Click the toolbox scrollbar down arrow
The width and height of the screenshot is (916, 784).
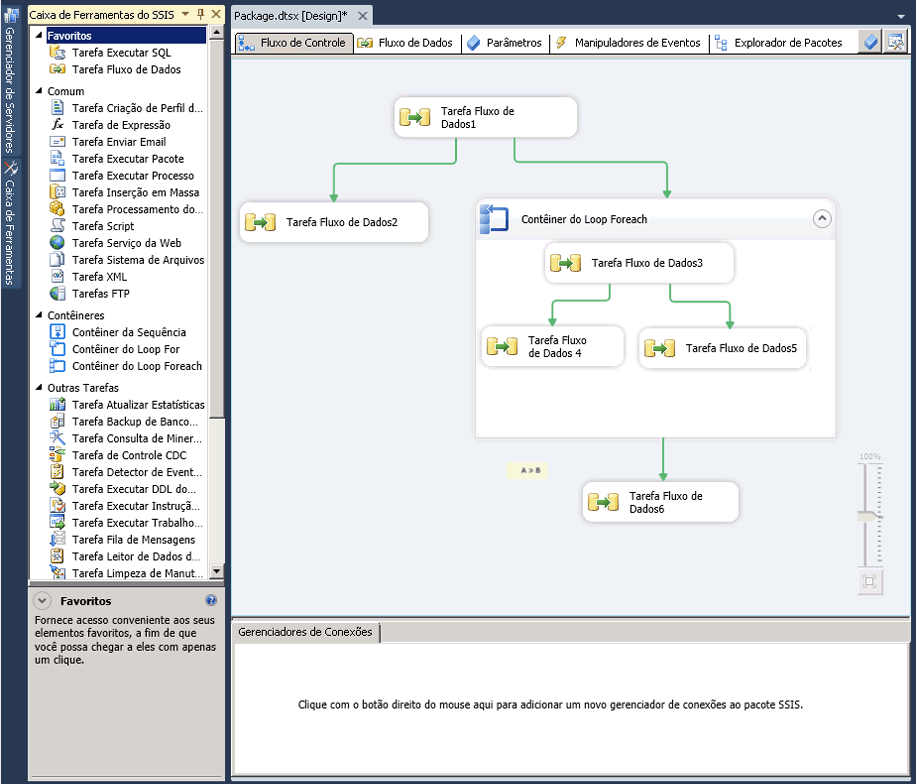pyautogui.click(x=216, y=572)
